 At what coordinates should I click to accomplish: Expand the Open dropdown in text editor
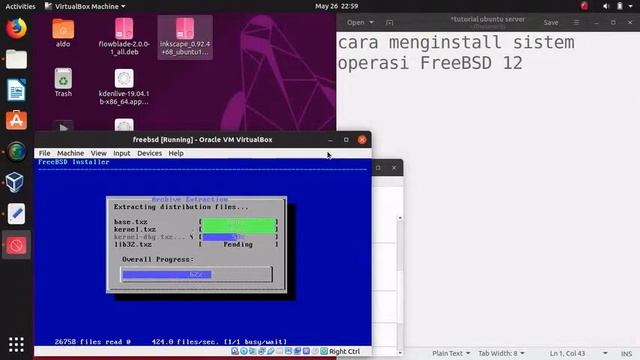pyautogui.click(x=360, y=22)
